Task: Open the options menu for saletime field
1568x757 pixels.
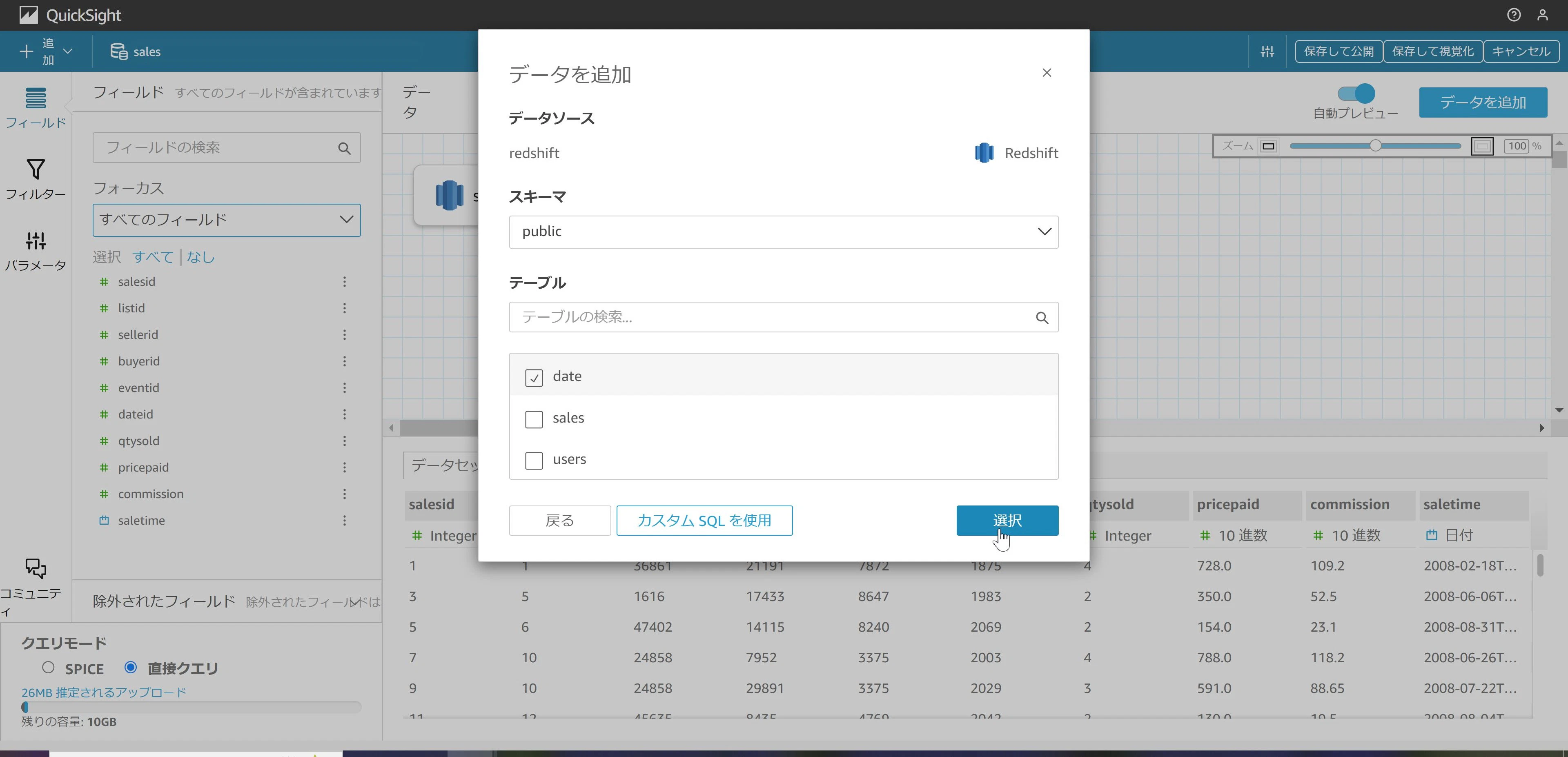Action: click(x=345, y=521)
